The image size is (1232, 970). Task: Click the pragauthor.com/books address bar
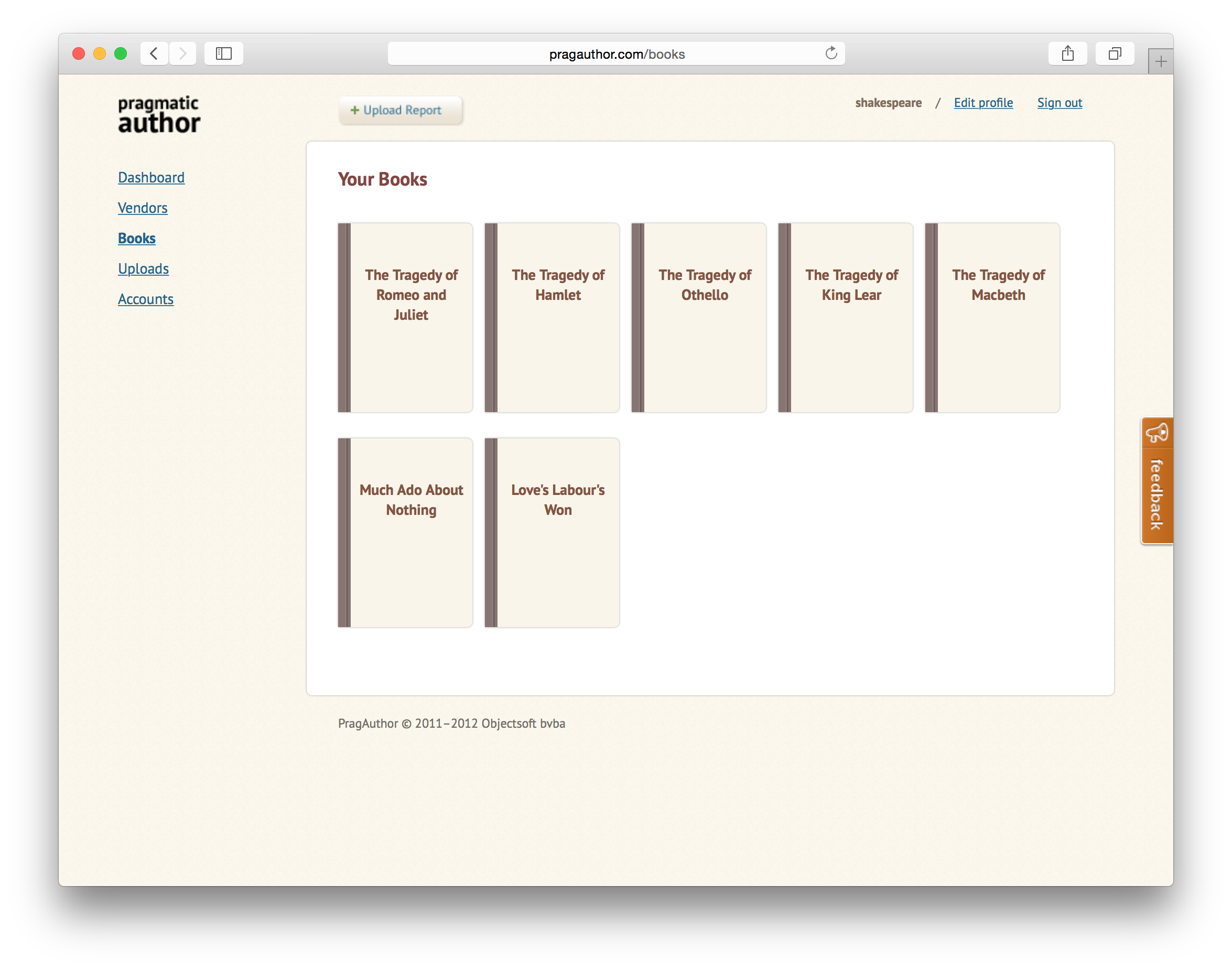click(x=616, y=54)
